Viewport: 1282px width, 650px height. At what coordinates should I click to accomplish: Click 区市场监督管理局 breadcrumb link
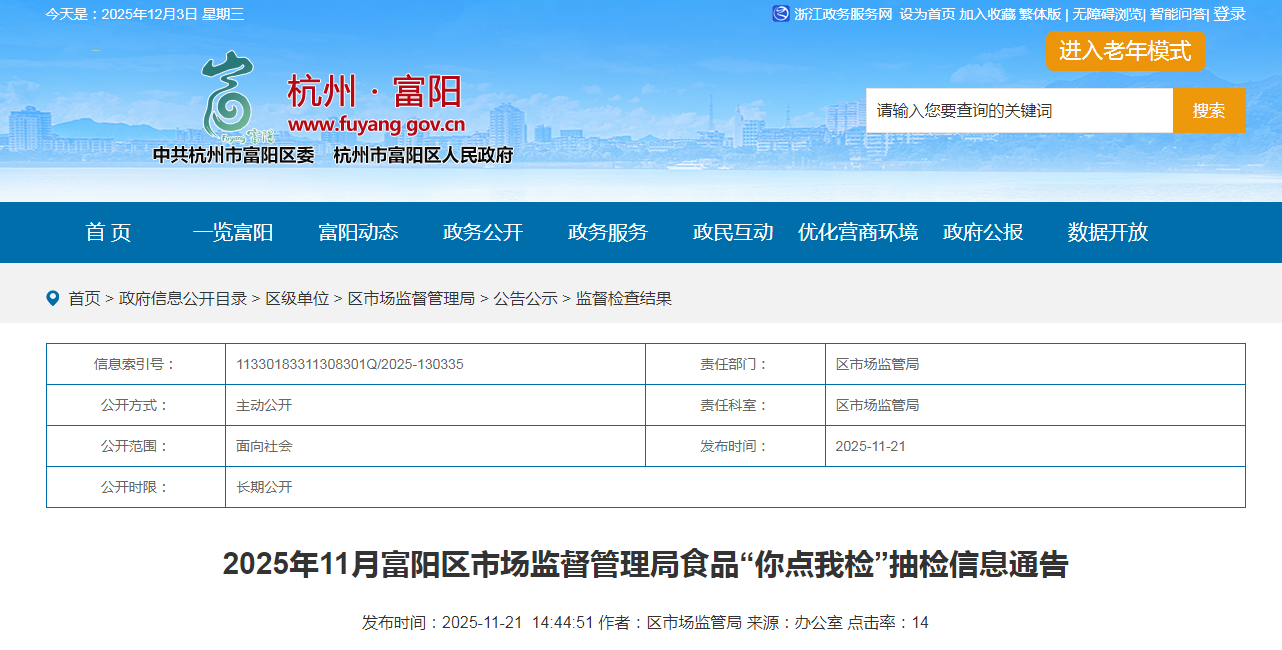[411, 298]
